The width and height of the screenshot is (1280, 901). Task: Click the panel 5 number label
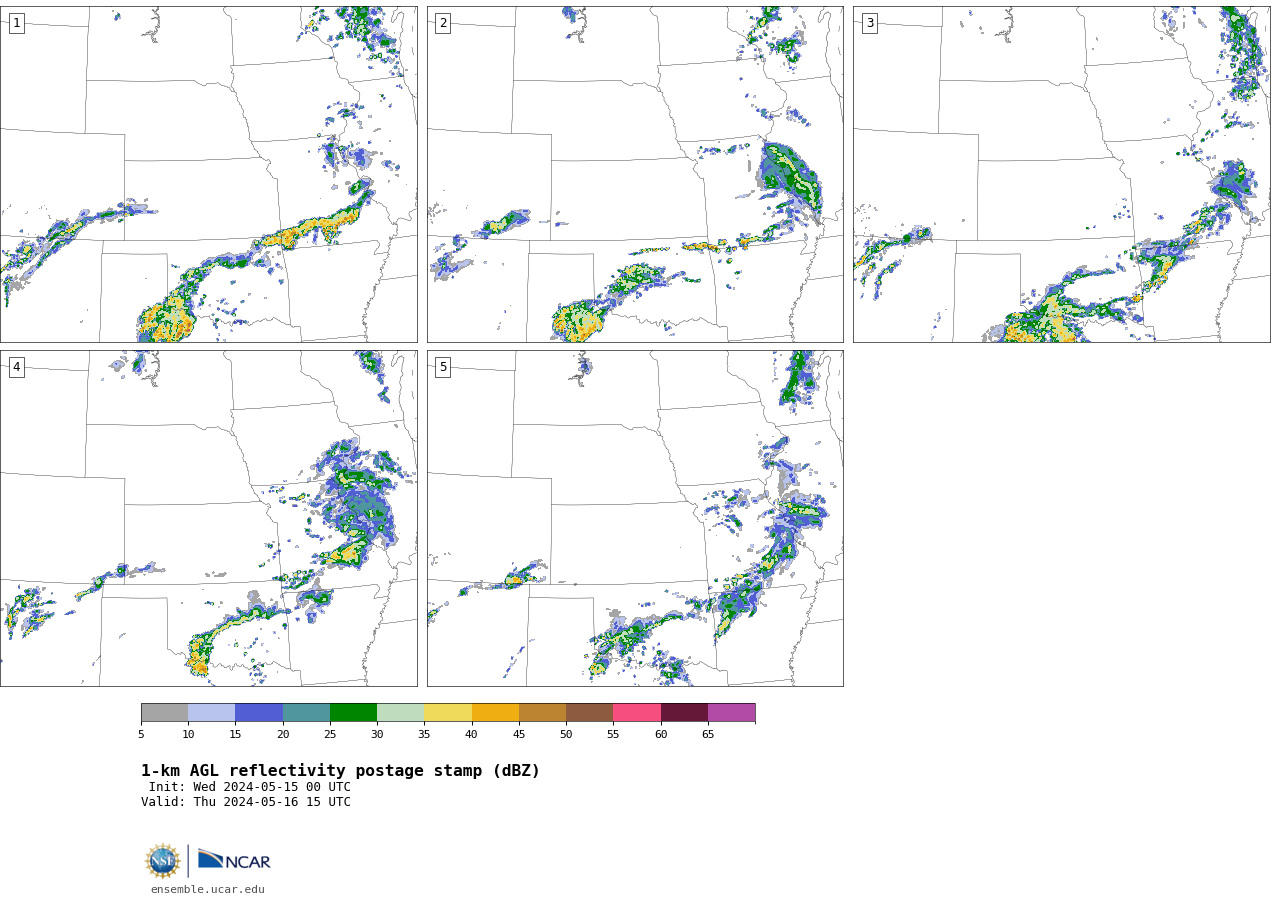[x=443, y=367]
